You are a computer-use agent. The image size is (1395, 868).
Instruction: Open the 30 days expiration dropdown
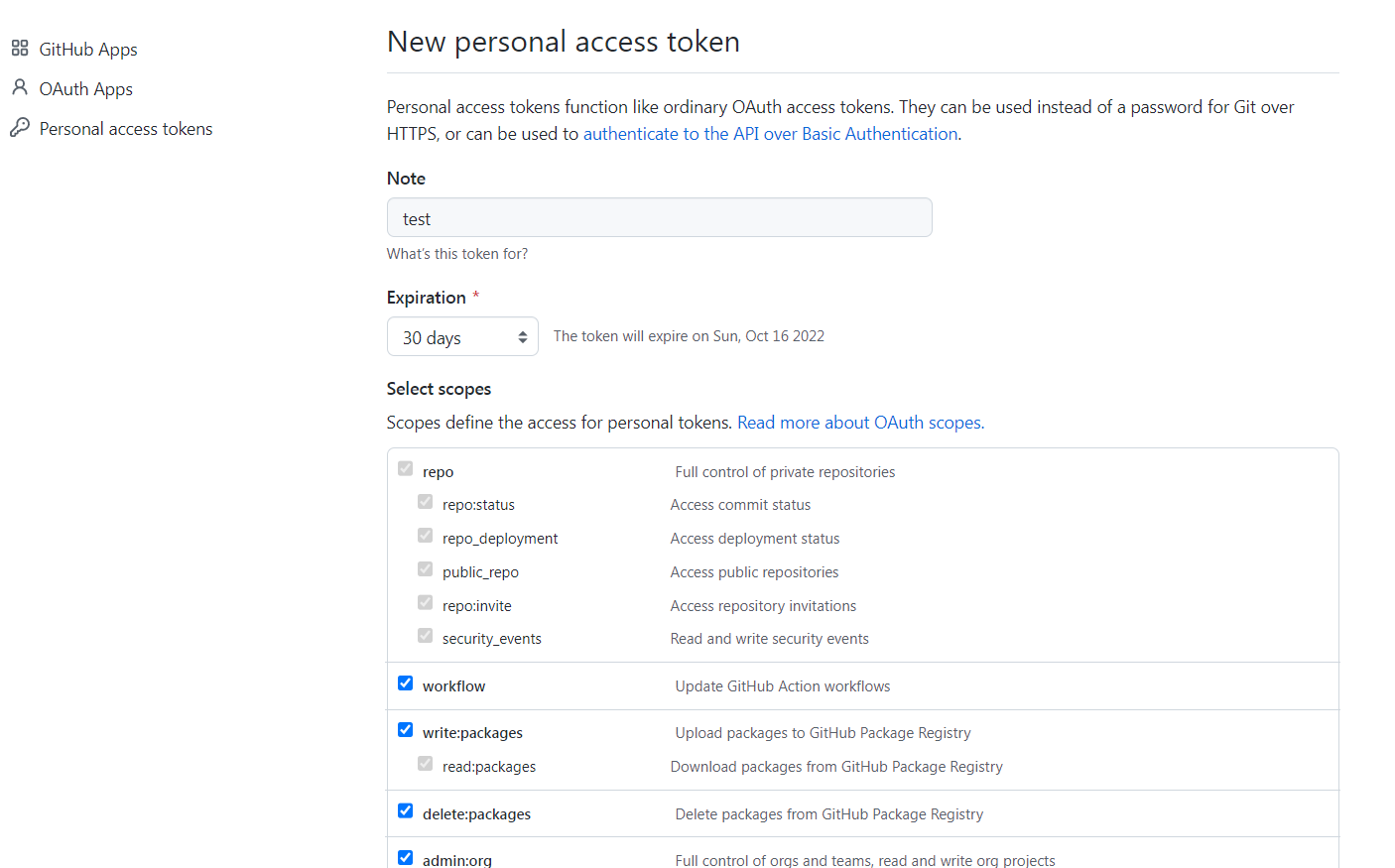coord(462,337)
